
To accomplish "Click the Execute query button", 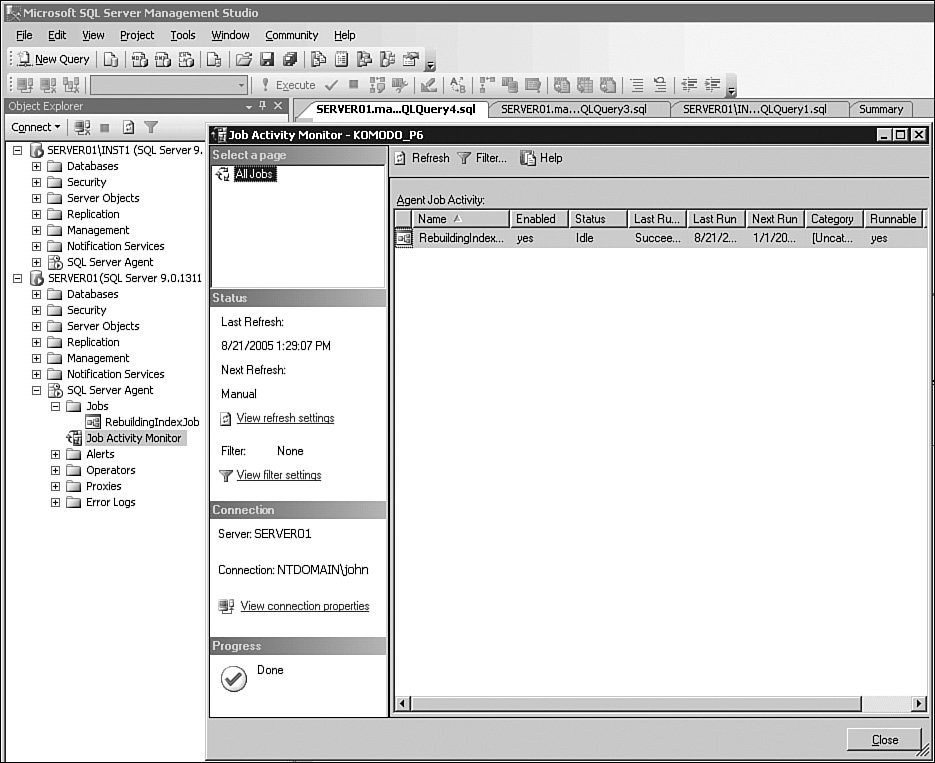I will (288, 85).
